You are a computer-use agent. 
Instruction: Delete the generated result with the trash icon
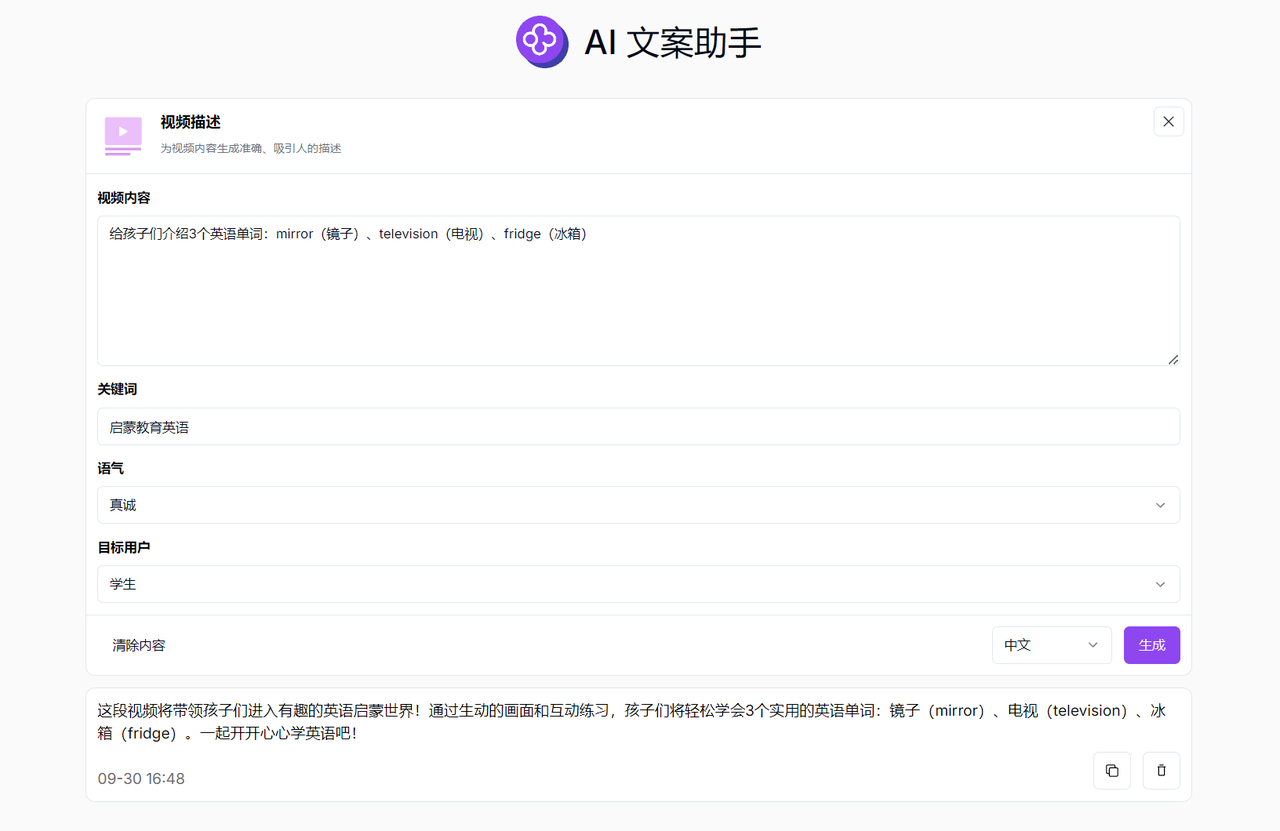1161,771
